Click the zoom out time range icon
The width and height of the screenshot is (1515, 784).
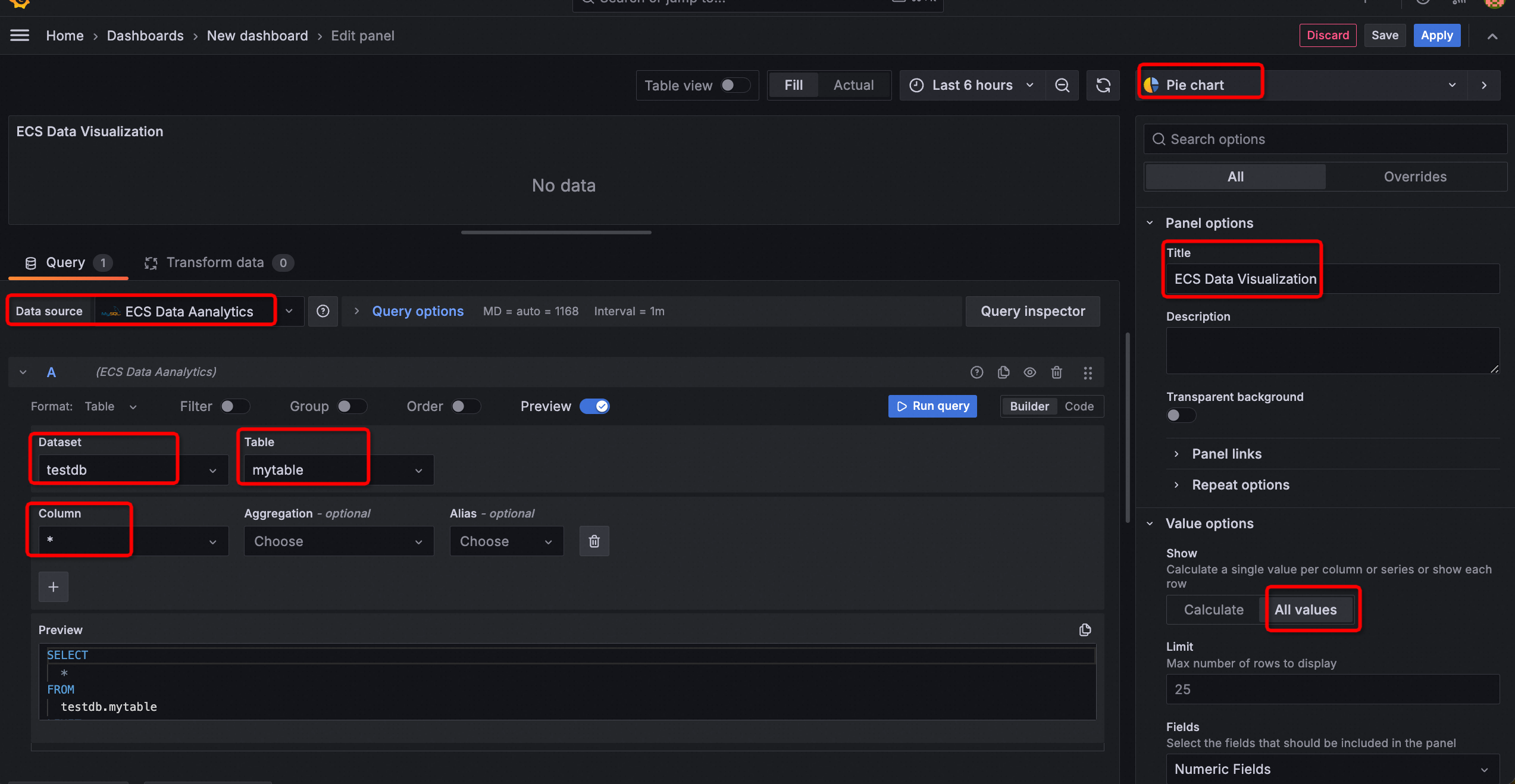[1062, 85]
